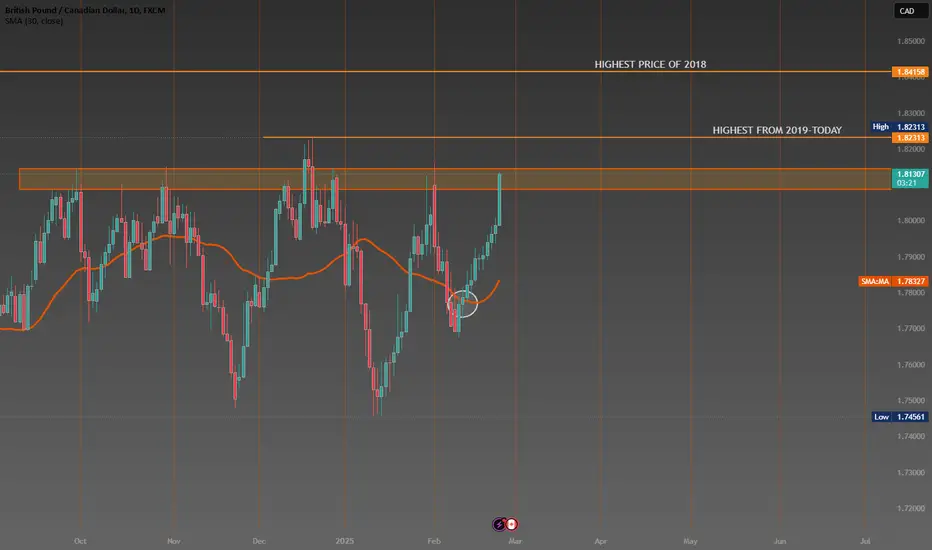Click the 1.83000 price axis label

[911, 113]
